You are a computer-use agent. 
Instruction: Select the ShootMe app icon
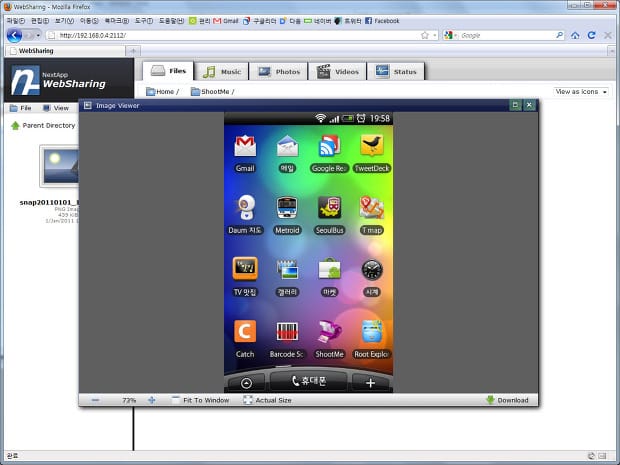click(x=329, y=331)
